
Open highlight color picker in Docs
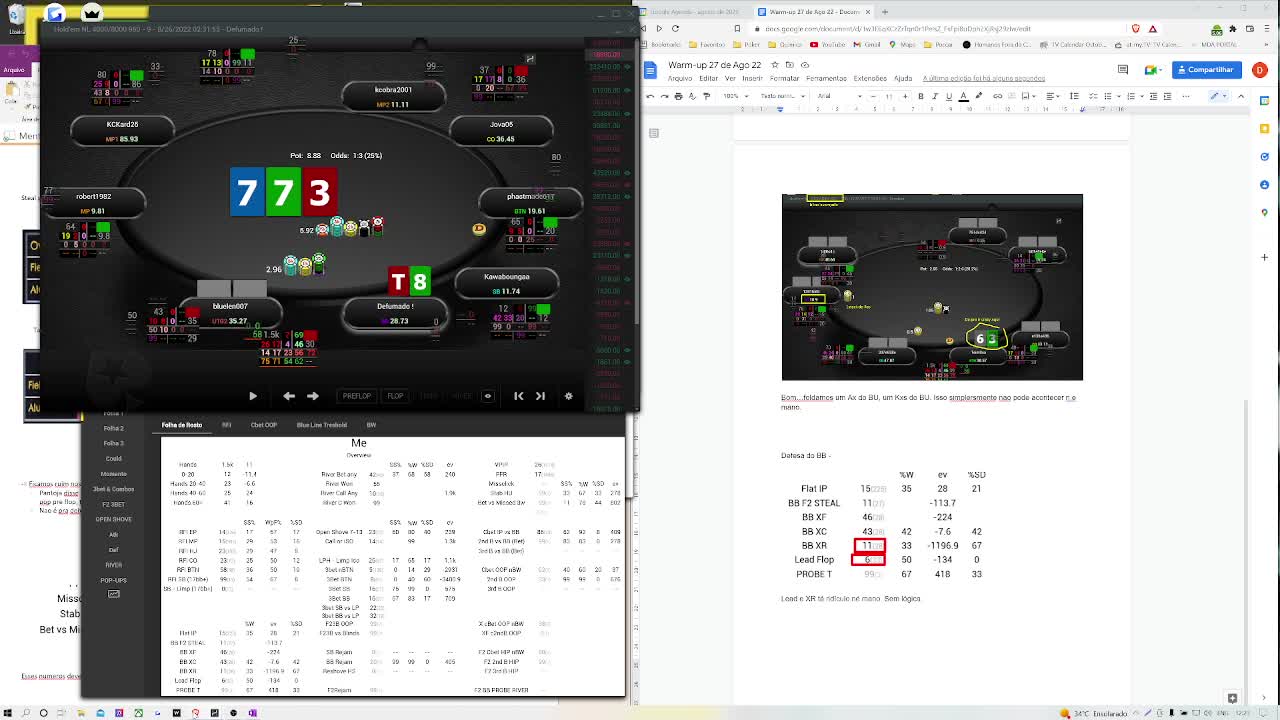tap(978, 97)
